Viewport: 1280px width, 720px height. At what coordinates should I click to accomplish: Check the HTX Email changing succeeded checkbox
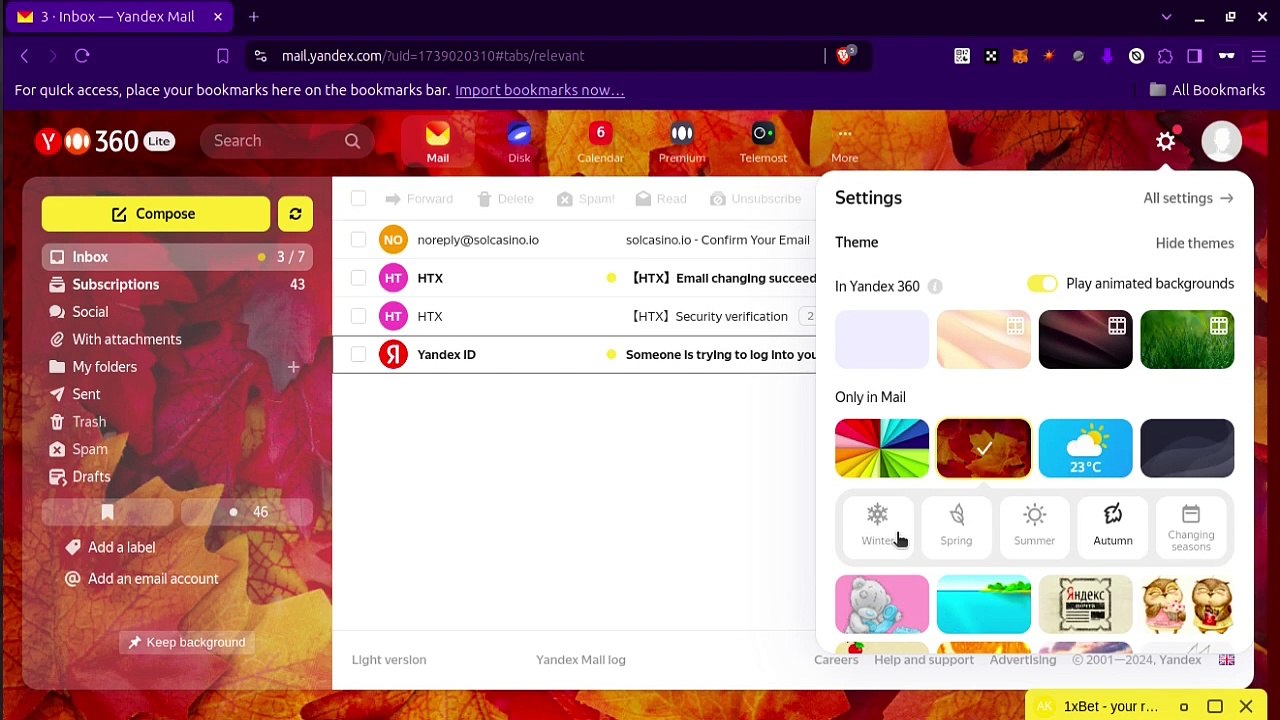coord(358,278)
